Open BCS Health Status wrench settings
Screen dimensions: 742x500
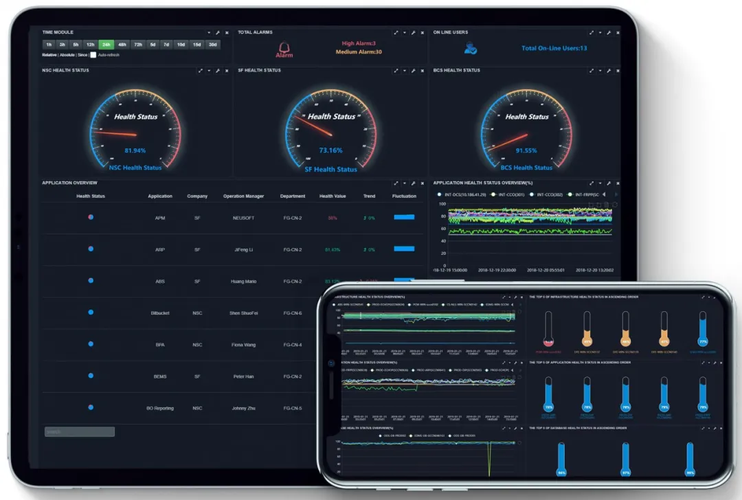[609, 70]
